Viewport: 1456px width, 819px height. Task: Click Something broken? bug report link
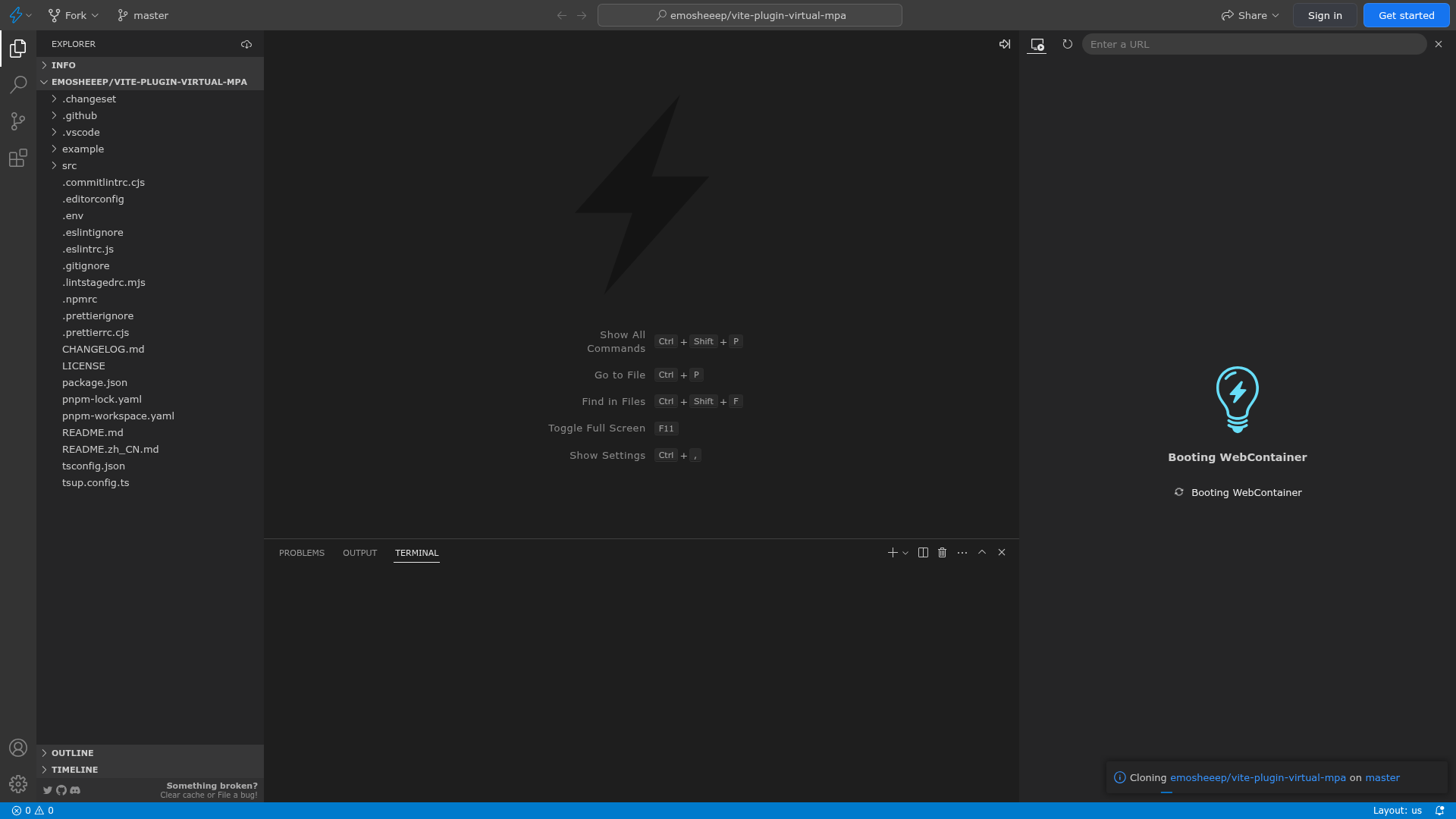tap(212, 786)
